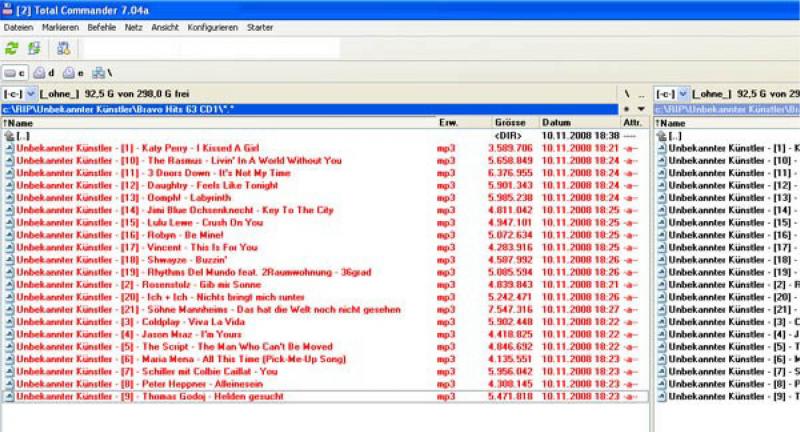The width and height of the screenshot is (800, 432).
Task: Click left panel parent directory [..] entry
Action: [326, 136]
